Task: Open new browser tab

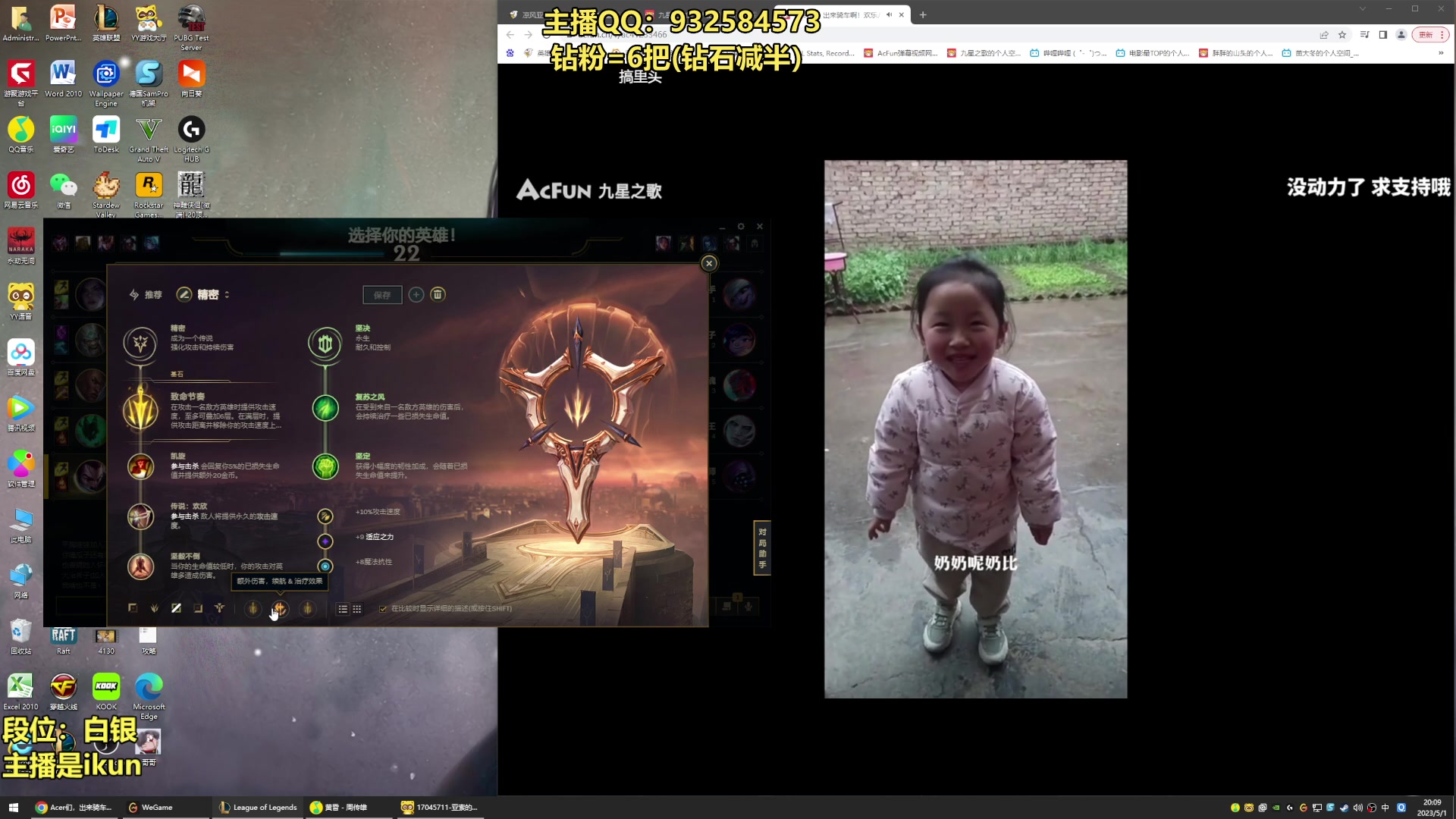Action: click(923, 14)
